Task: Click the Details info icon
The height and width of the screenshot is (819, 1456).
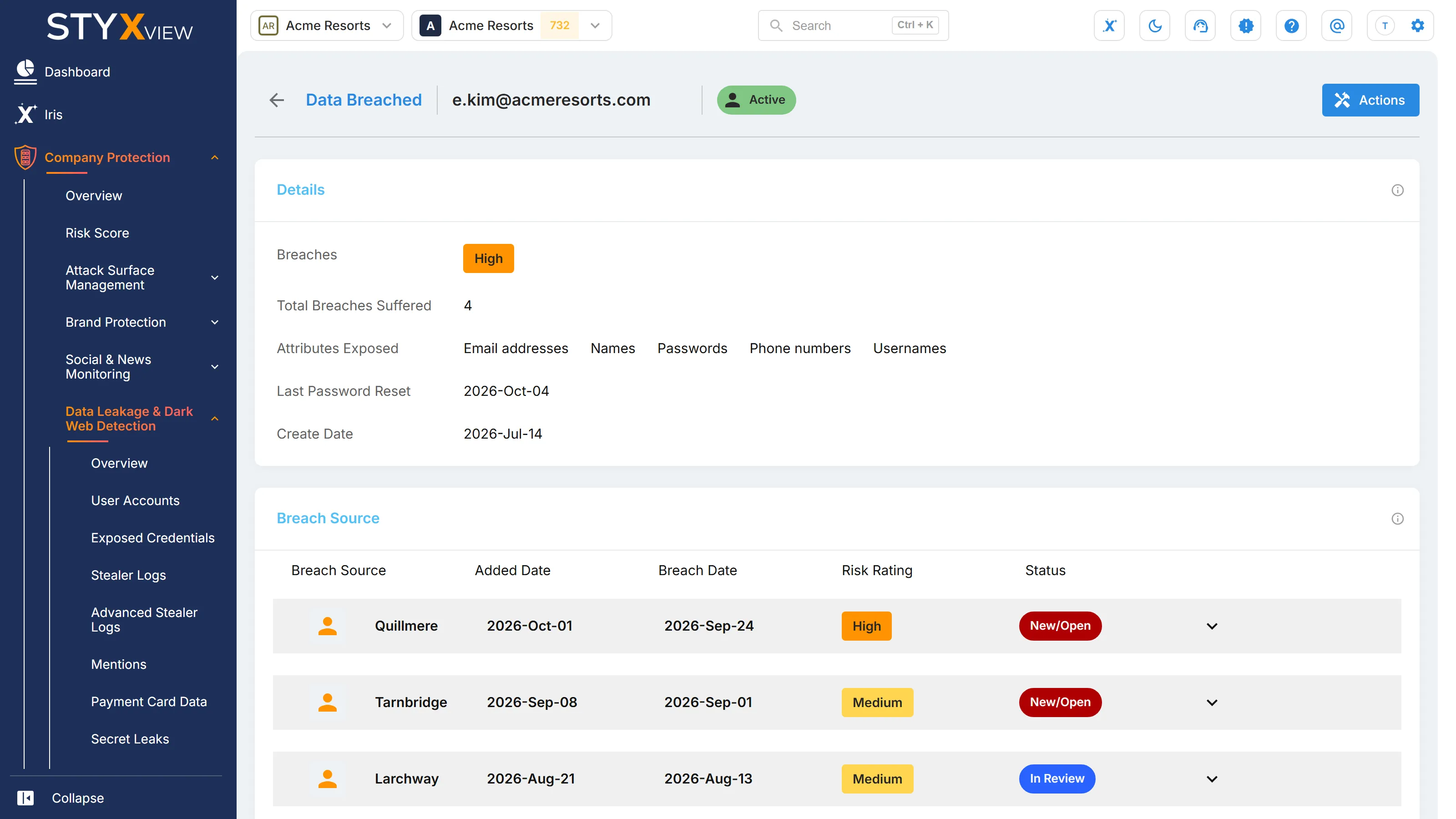Action: pyautogui.click(x=1397, y=190)
